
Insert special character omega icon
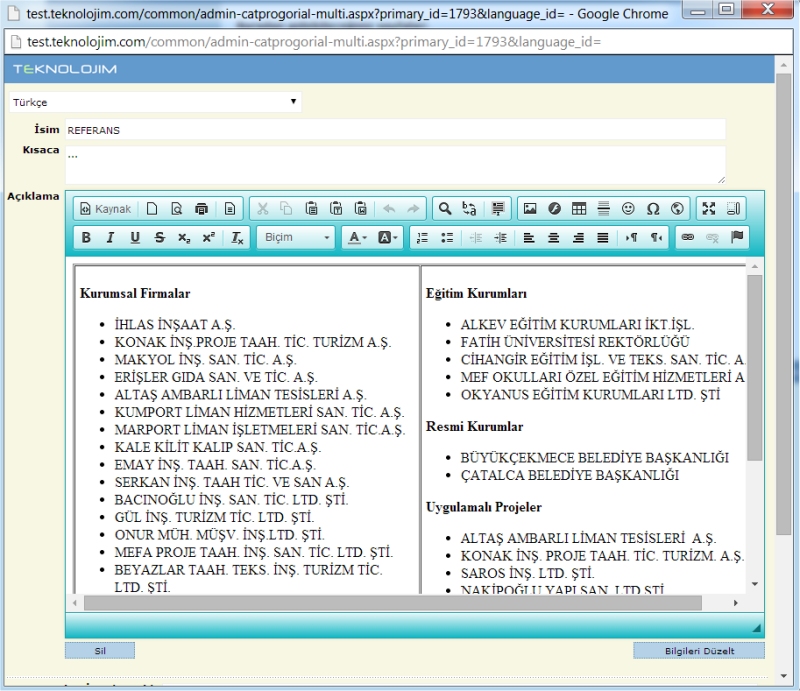[653, 209]
